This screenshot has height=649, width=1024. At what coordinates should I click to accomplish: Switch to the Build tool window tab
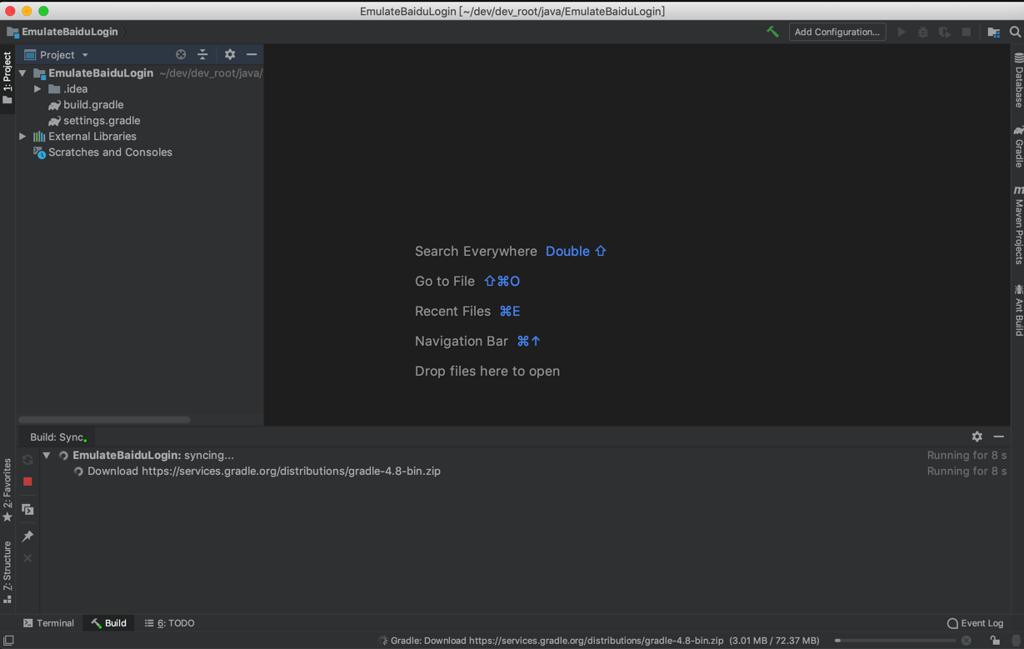108,623
